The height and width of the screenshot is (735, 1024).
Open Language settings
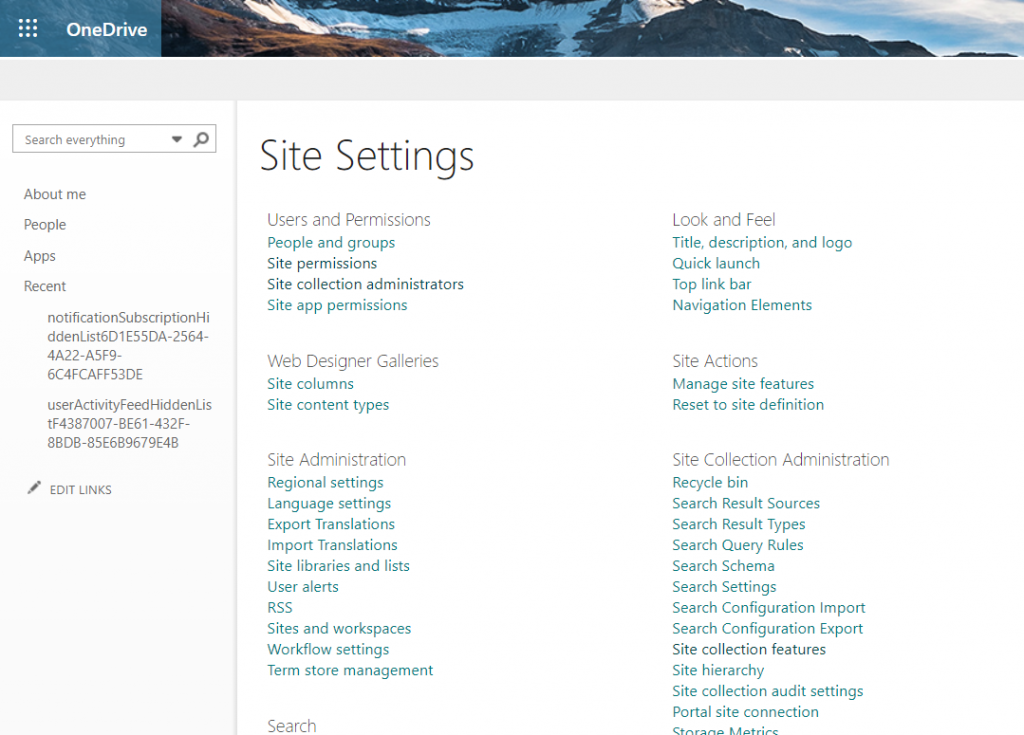pyautogui.click(x=329, y=503)
